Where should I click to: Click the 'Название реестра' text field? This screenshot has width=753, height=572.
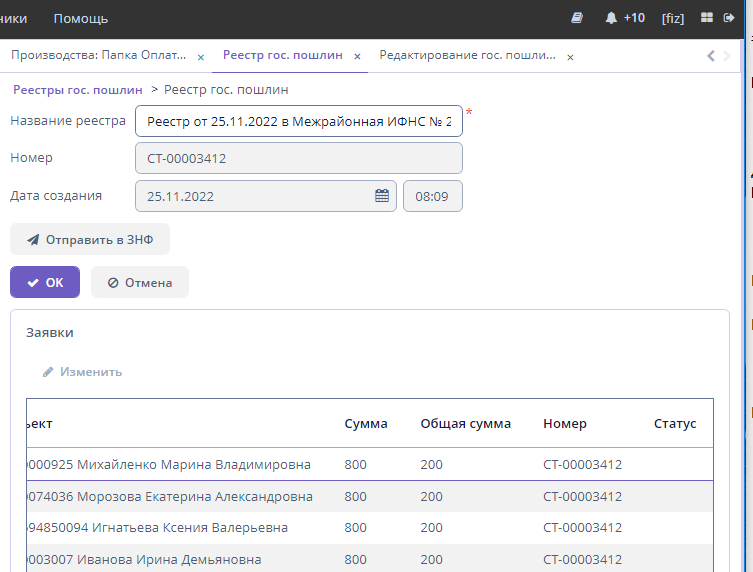click(x=298, y=121)
